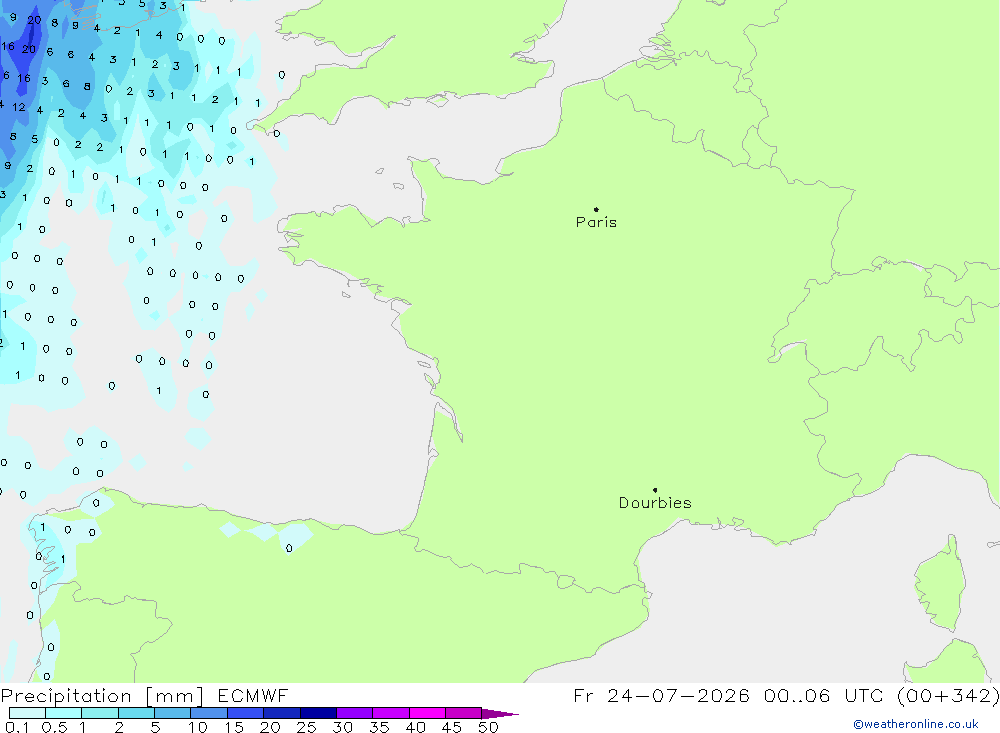Pick the 45–50 mm legend swatch

[464, 713]
